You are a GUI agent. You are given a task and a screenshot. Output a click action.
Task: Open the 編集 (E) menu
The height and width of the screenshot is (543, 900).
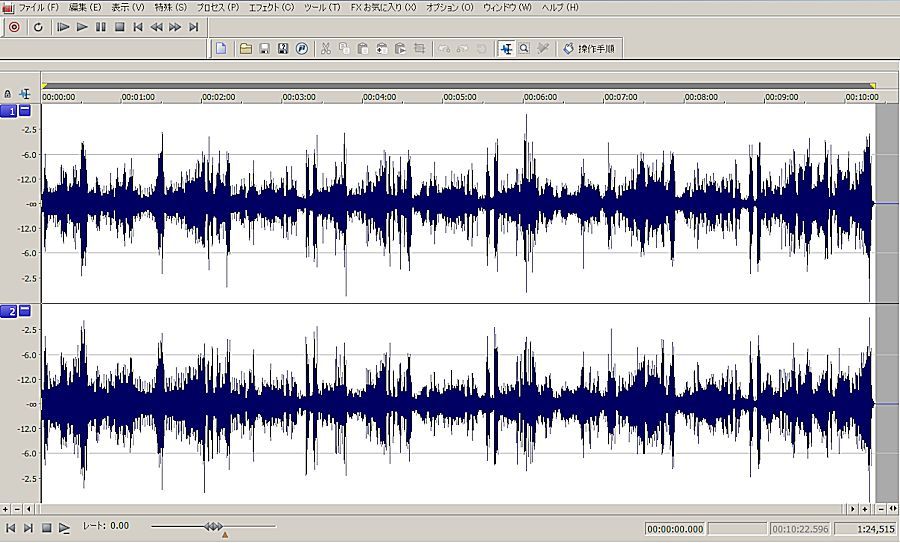[x=85, y=7]
